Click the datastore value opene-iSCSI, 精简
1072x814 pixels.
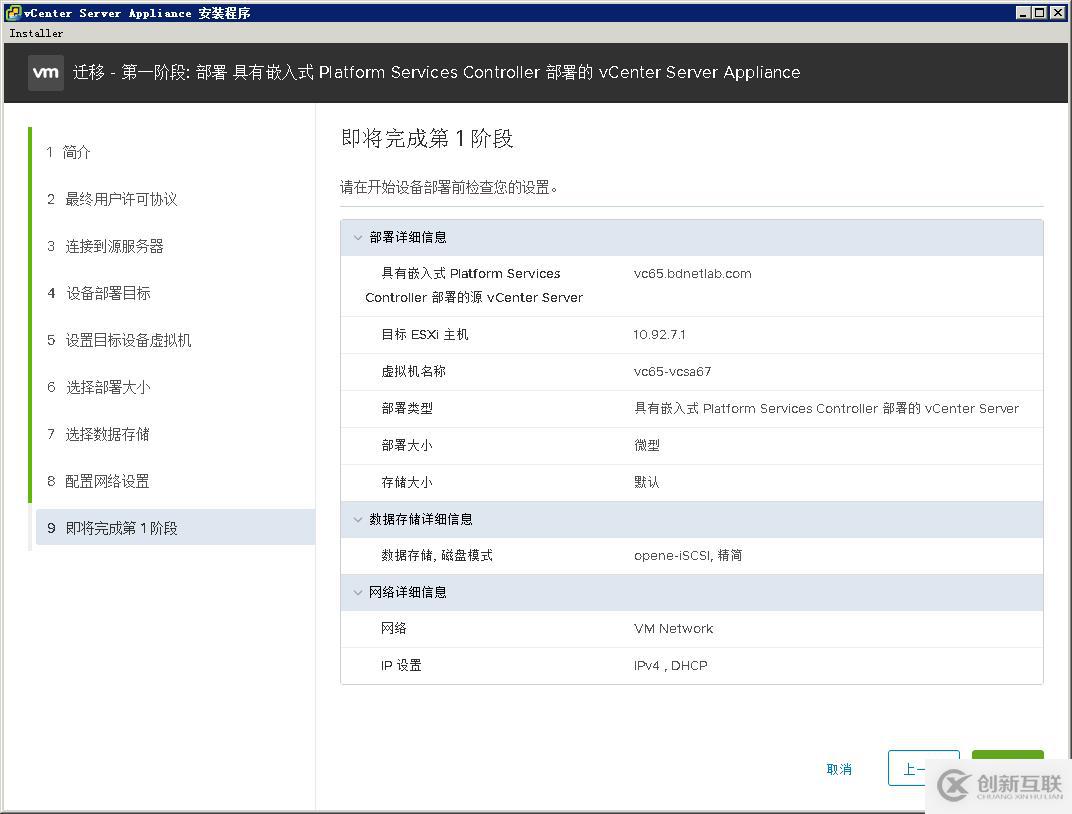[688, 556]
